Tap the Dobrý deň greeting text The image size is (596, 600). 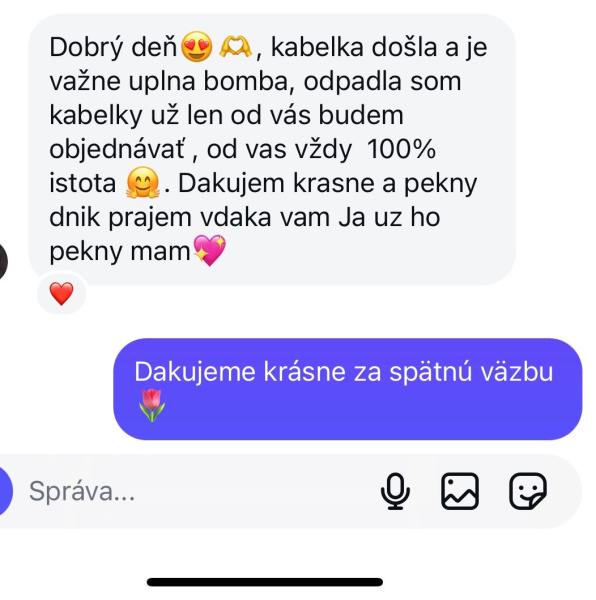click(114, 47)
